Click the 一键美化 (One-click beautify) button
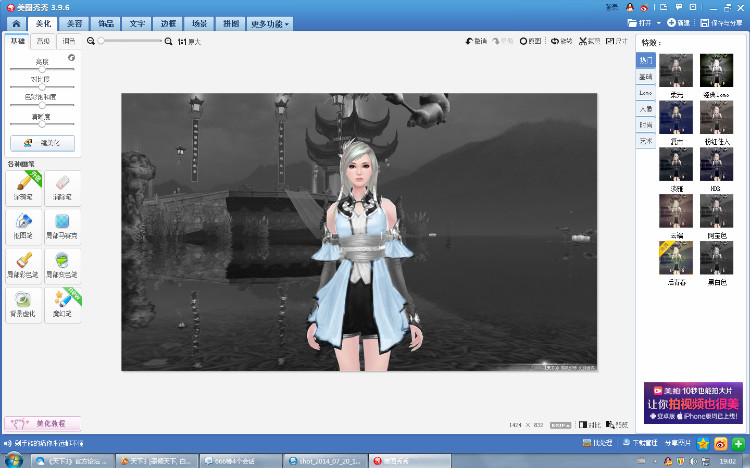This screenshot has height=468, width=750. tap(43, 143)
